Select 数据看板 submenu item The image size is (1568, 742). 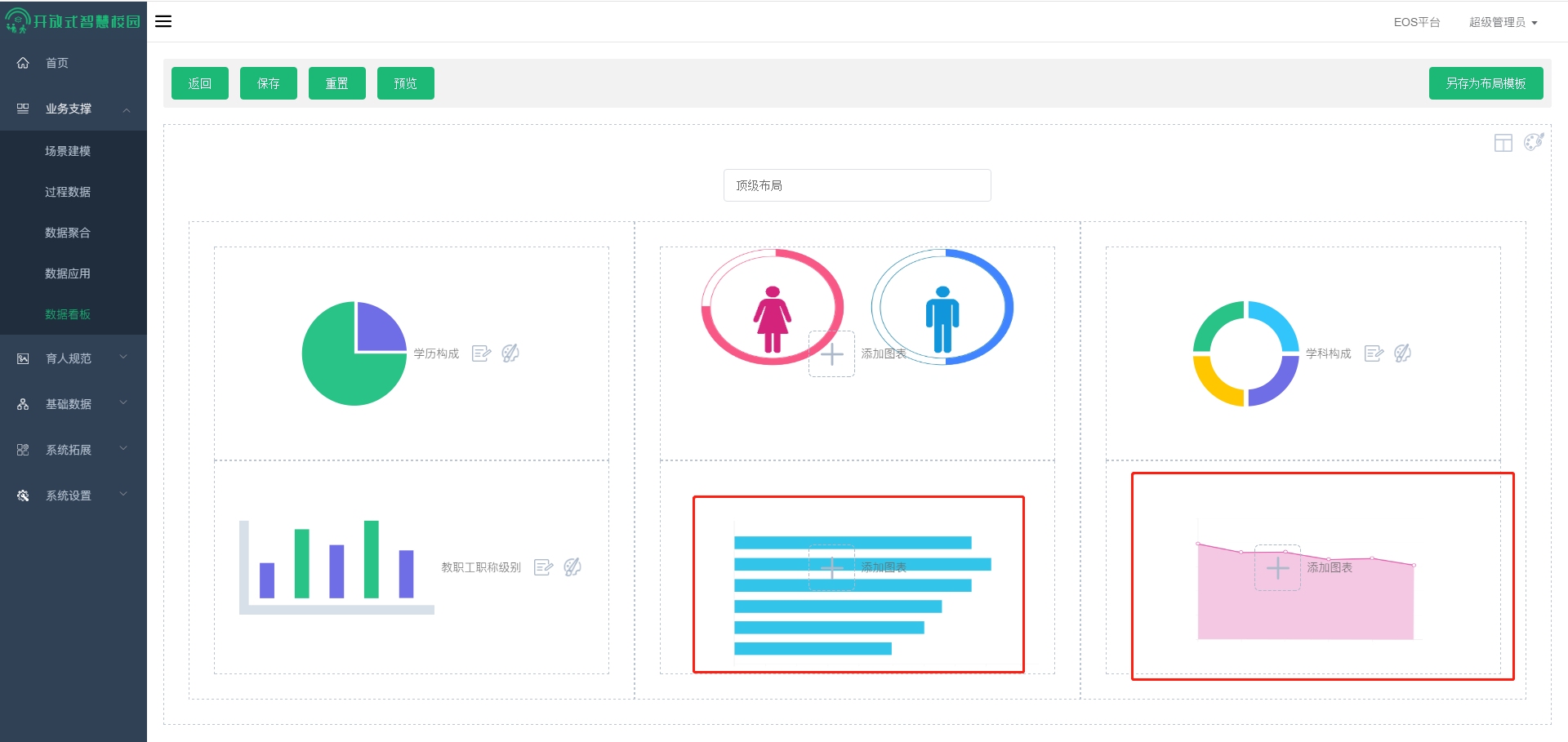coord(68,314)
